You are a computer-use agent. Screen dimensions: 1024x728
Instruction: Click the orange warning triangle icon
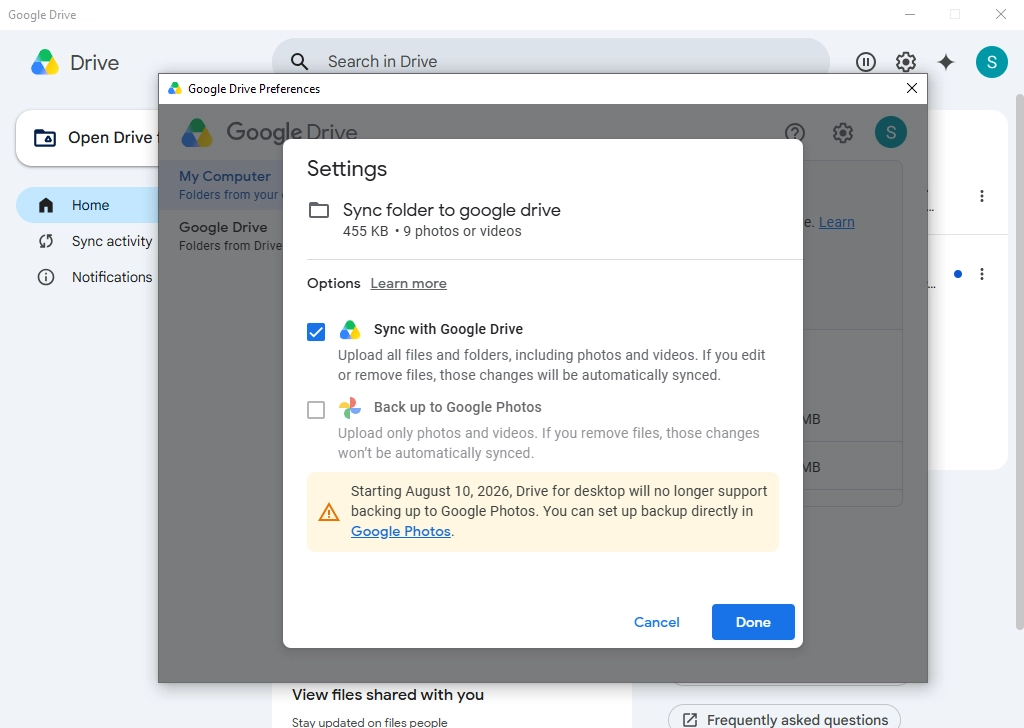tap(328, 512)
